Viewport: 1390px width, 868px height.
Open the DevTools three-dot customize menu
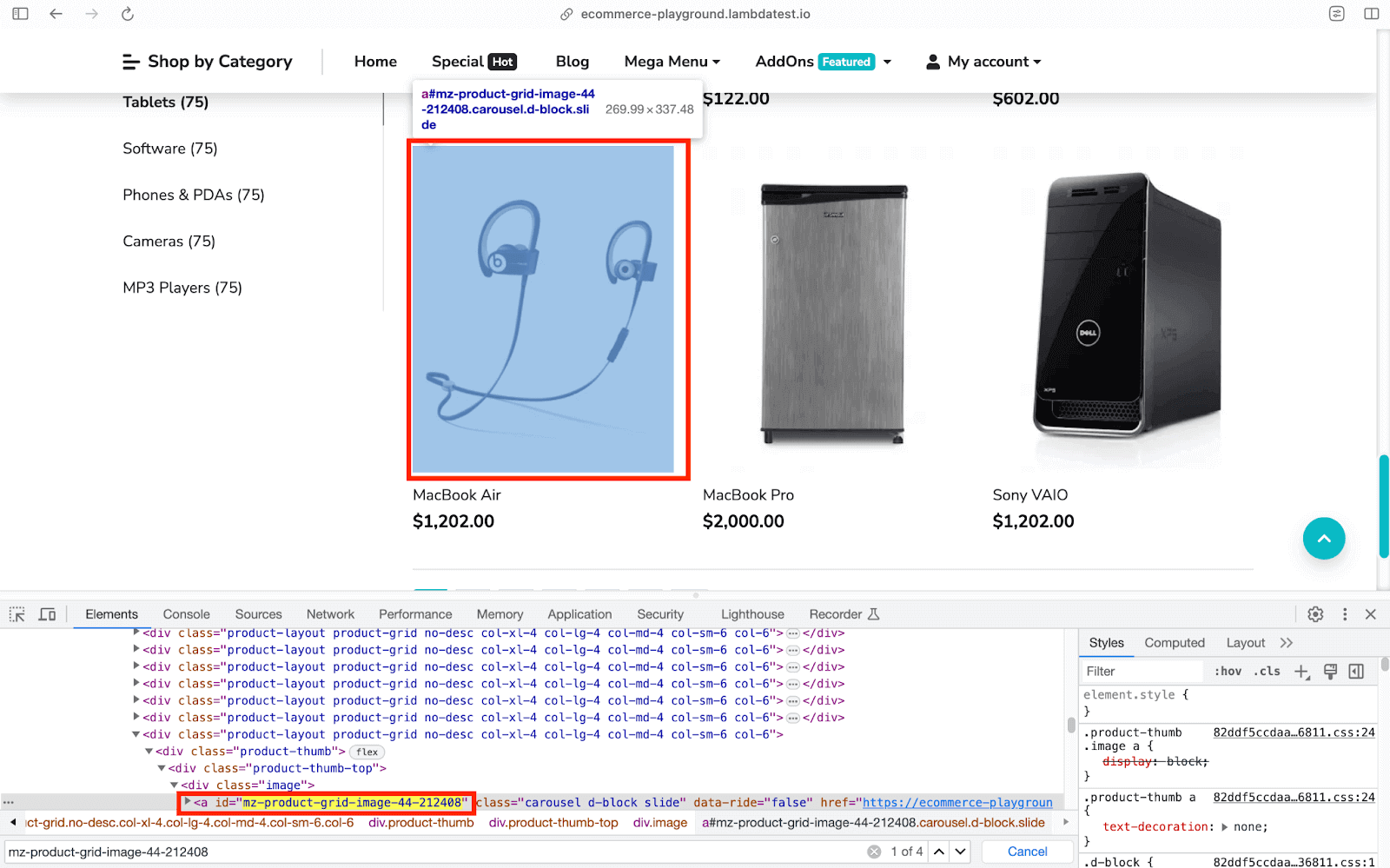1345,614
